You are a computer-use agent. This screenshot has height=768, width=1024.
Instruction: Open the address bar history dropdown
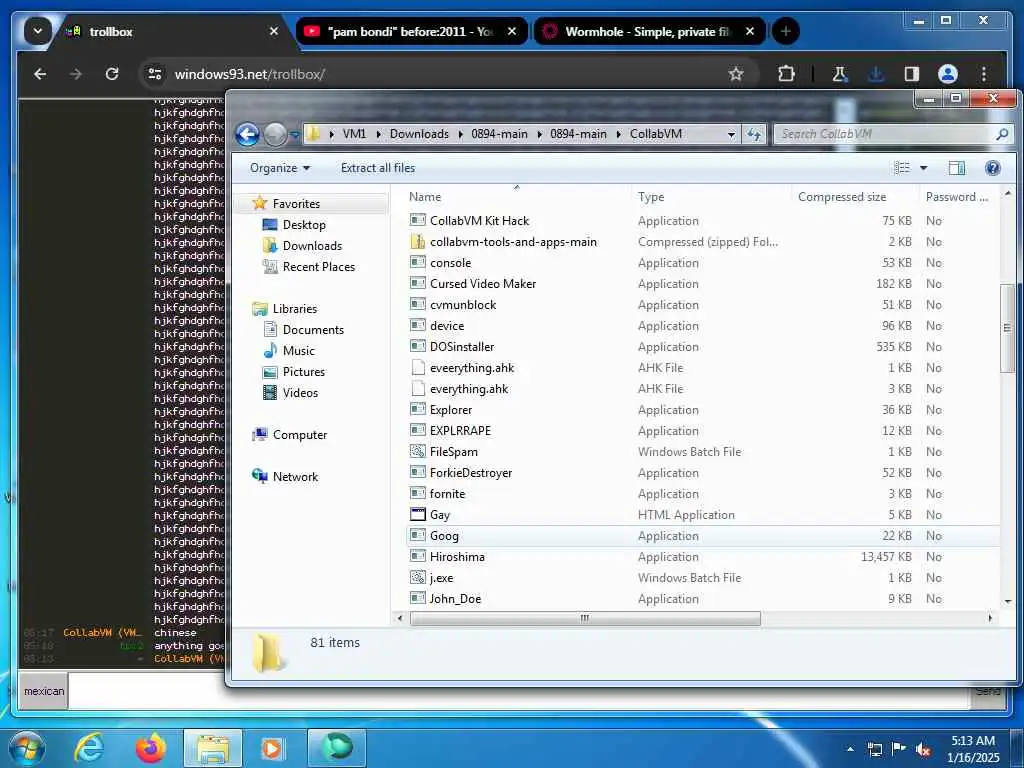[x=731, y=135]
